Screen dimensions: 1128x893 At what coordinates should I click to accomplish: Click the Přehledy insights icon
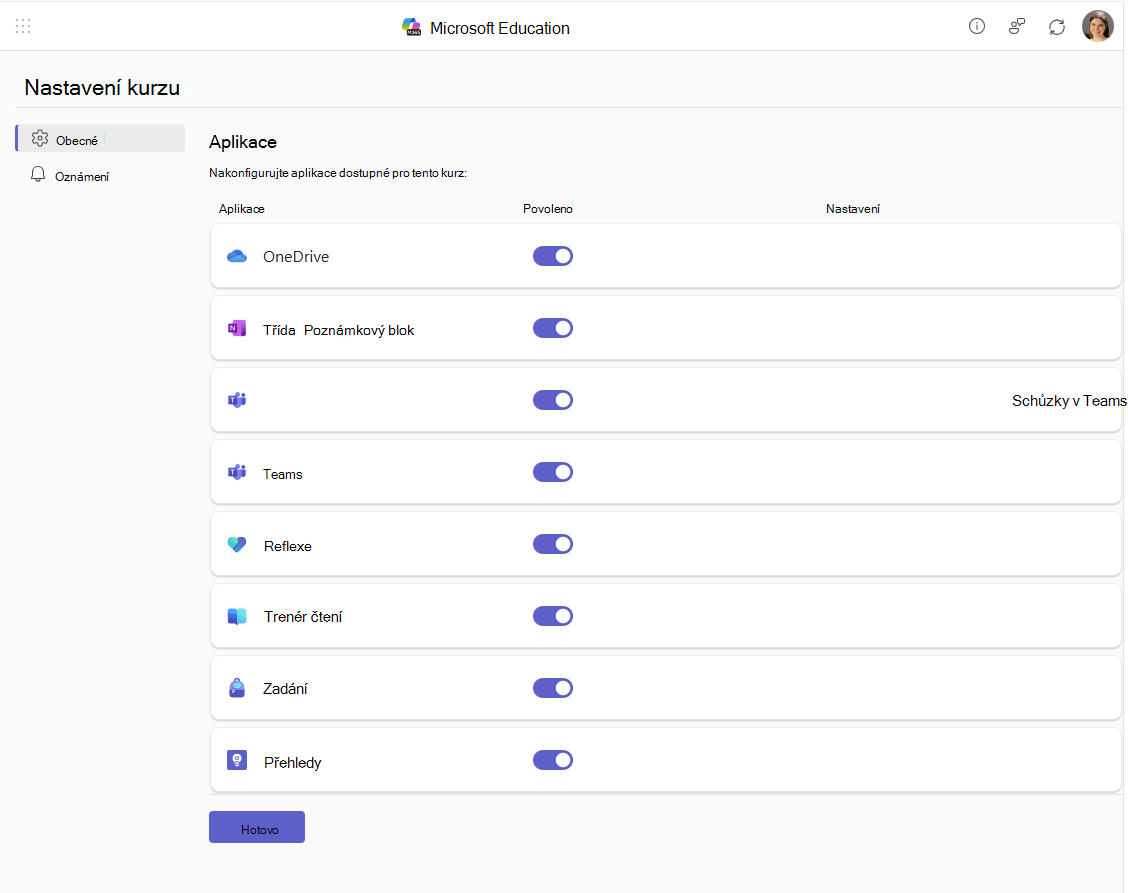(237, 761)
